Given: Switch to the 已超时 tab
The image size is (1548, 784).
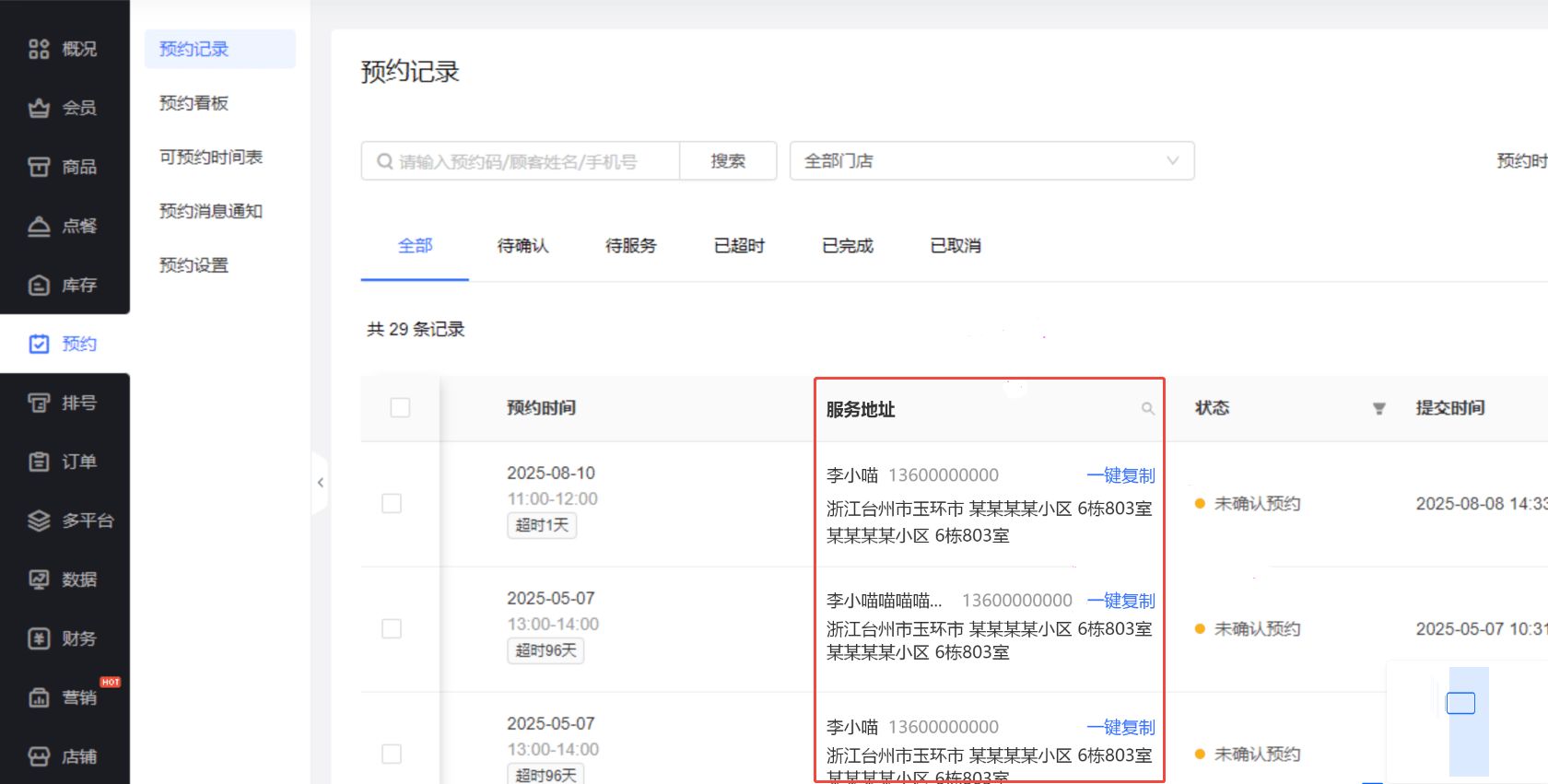Looking at the screenshot, I should pos(739,246).
